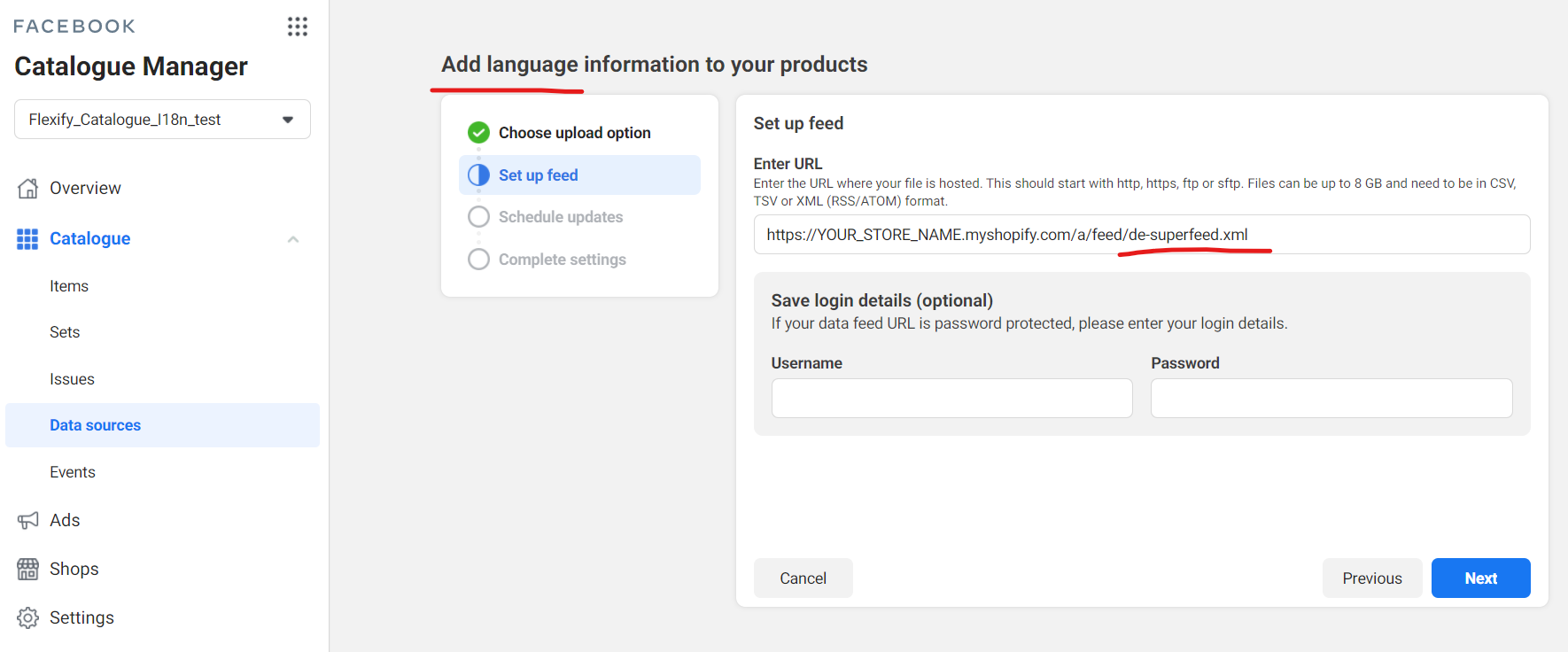Viewport: 1568px width, 652px height.
Task: Select the Choose upload option step
Action: click(x=575, y=133)
